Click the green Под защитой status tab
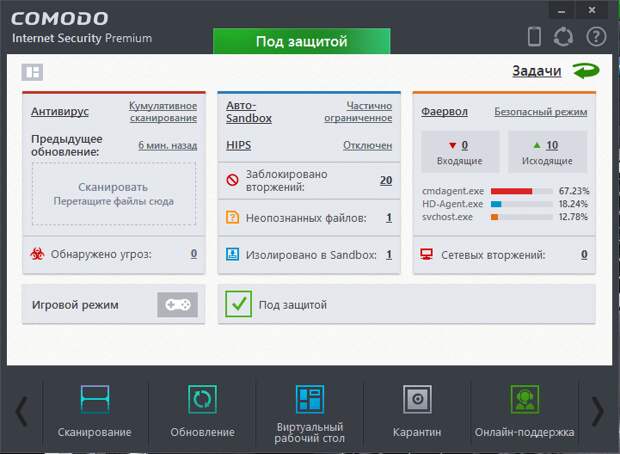The height and width of the screenshot is (454, 620). (x=302, y=41)
